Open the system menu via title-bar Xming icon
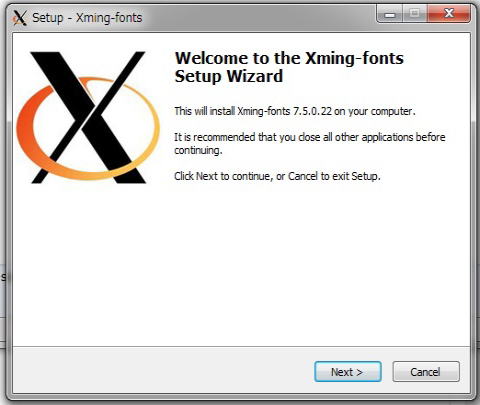The height and width of the screenshot is (405, 480). point(19,18)
